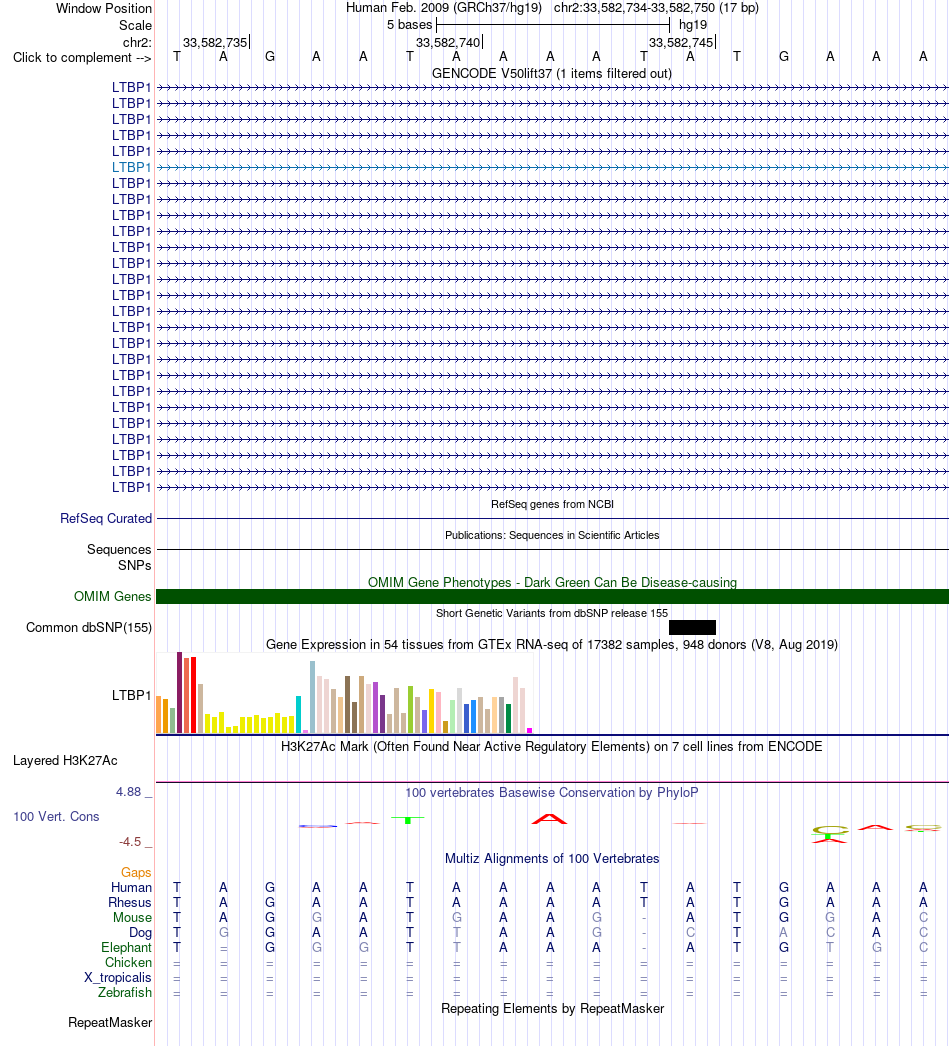Open 'Repeating Elements by RepeatMasker' track title

(552, 1009)
